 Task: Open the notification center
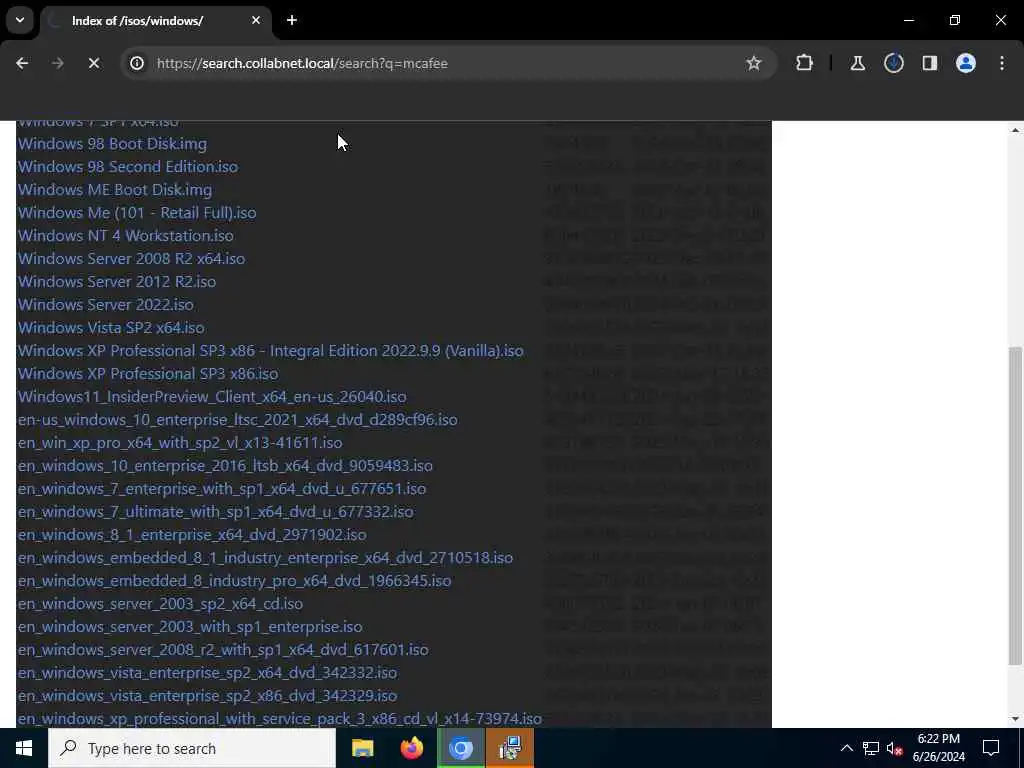[991, 748]
